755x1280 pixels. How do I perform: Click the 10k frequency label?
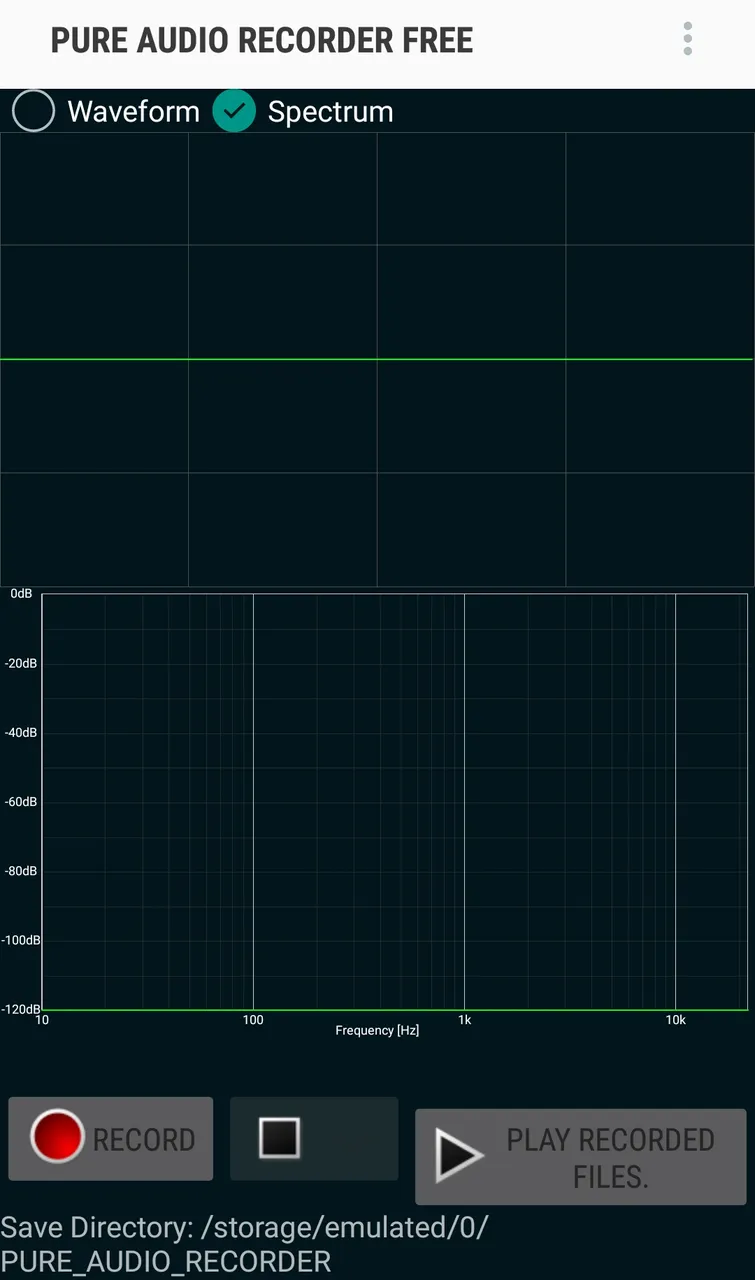click(676, 1020)
